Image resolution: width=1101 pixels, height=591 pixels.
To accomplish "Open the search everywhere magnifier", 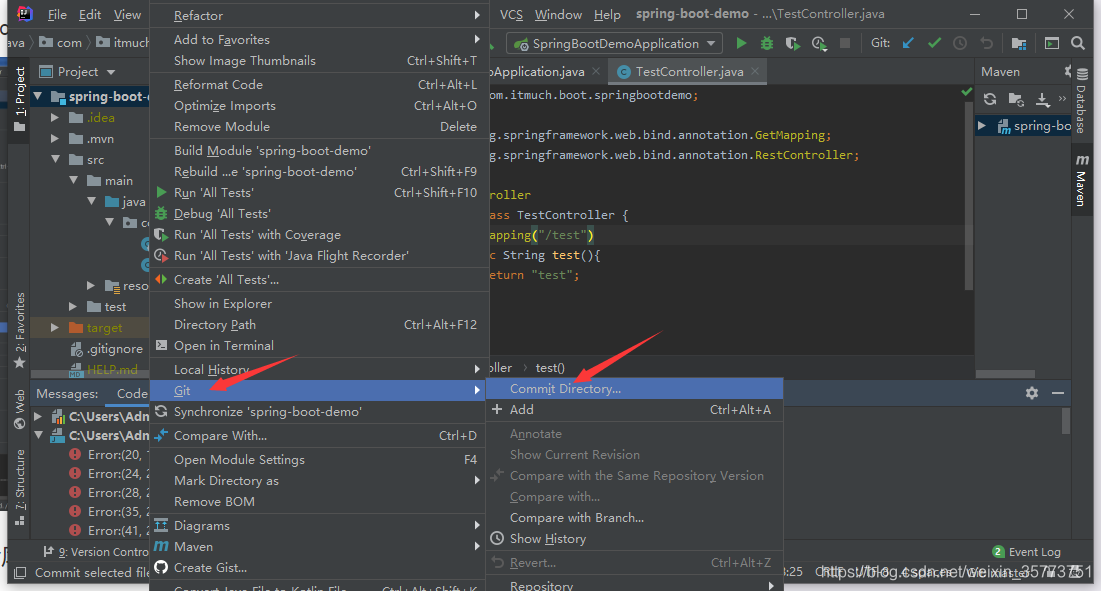I will (1078, 44).
